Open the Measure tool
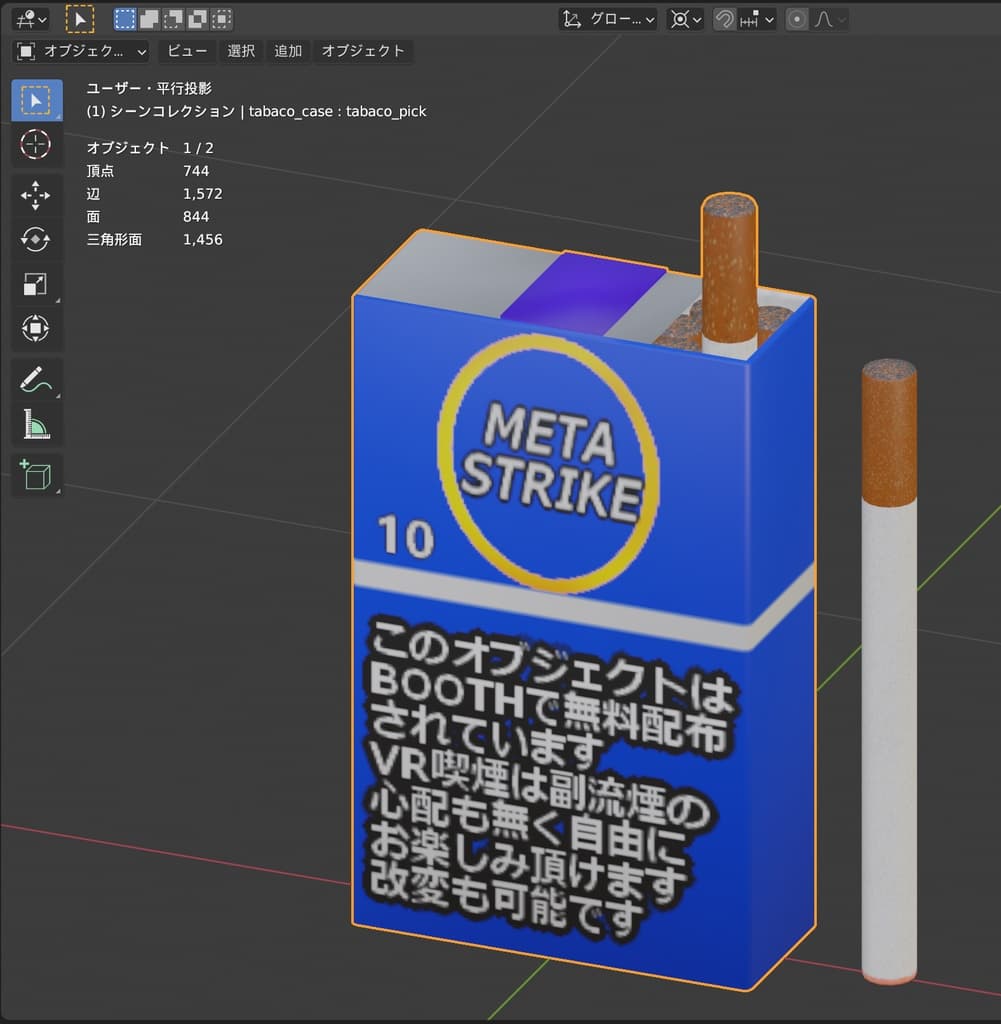1001x1024 pixels. 36,424
